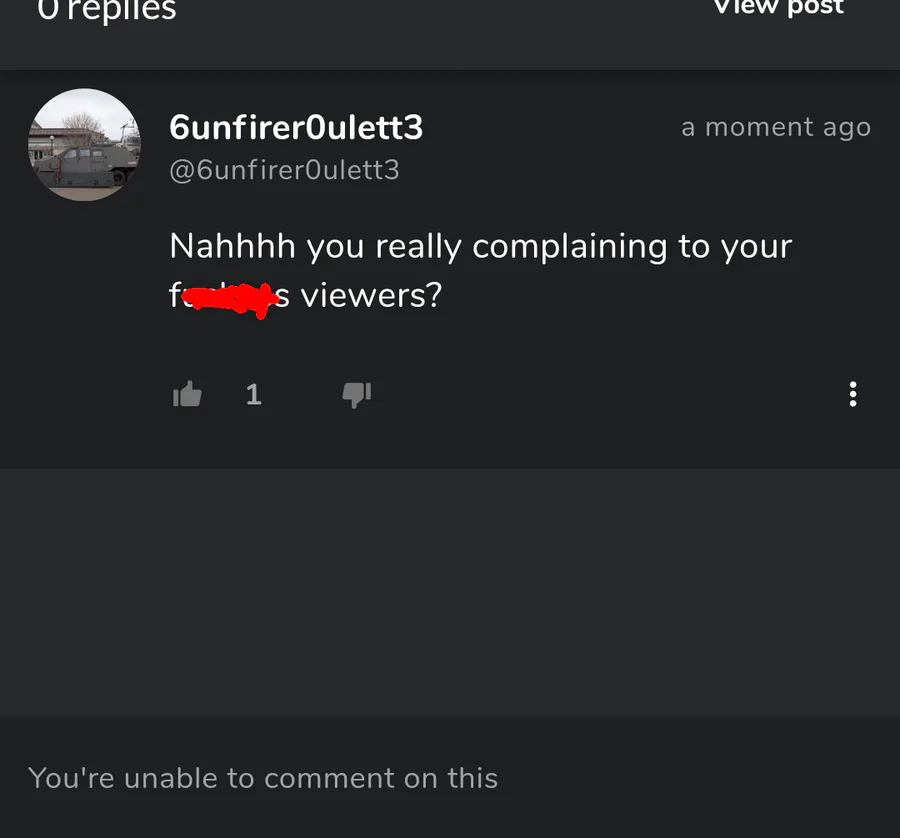The image size is (900, 838).
Task: Click the "a moment ago" timestamp
Action: coord(776,127)
